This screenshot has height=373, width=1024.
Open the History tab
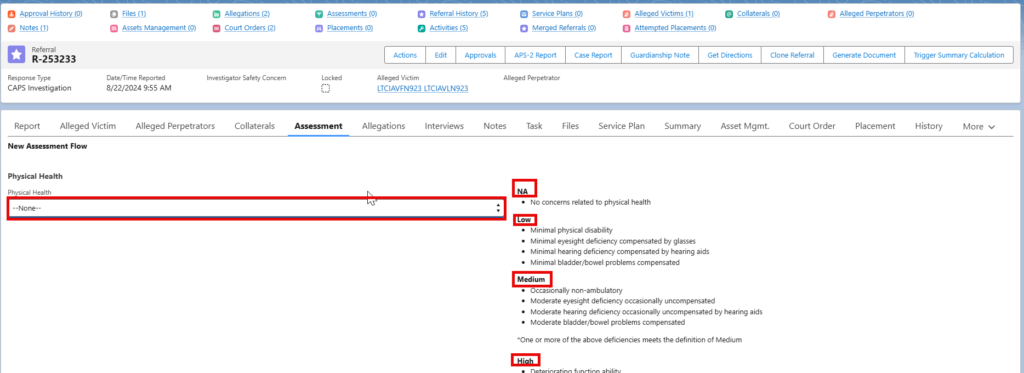pyautogui.click(x=929, y=126)
